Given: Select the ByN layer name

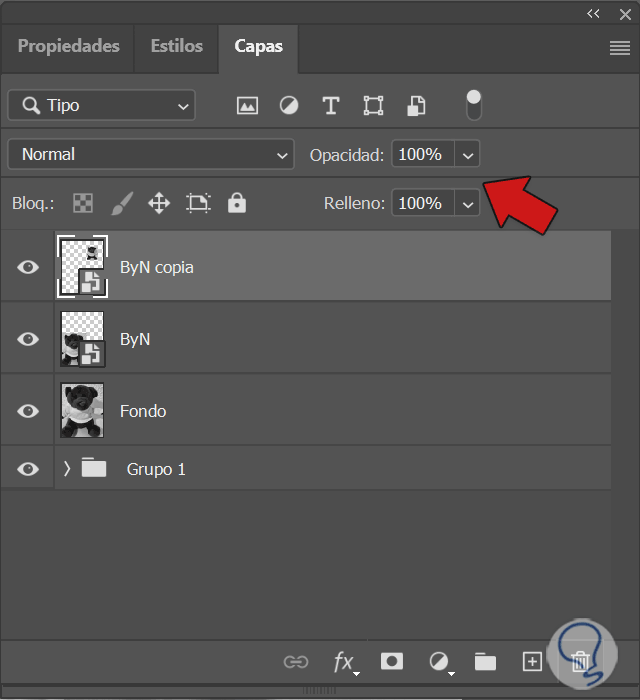Looking at the screenshot, I should [135, 339].
